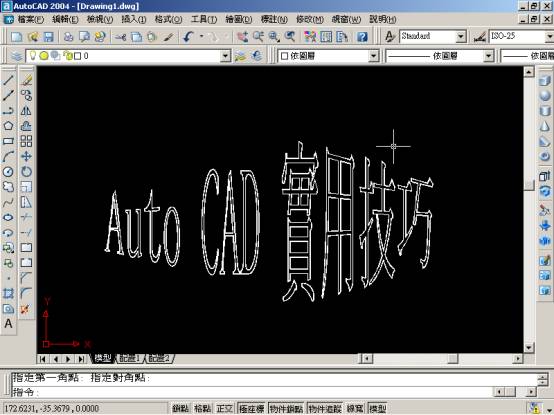This screenshot has width=554, height=415.
Task: Open the Standard text style dropdown
Action: [x=460, y=36]
